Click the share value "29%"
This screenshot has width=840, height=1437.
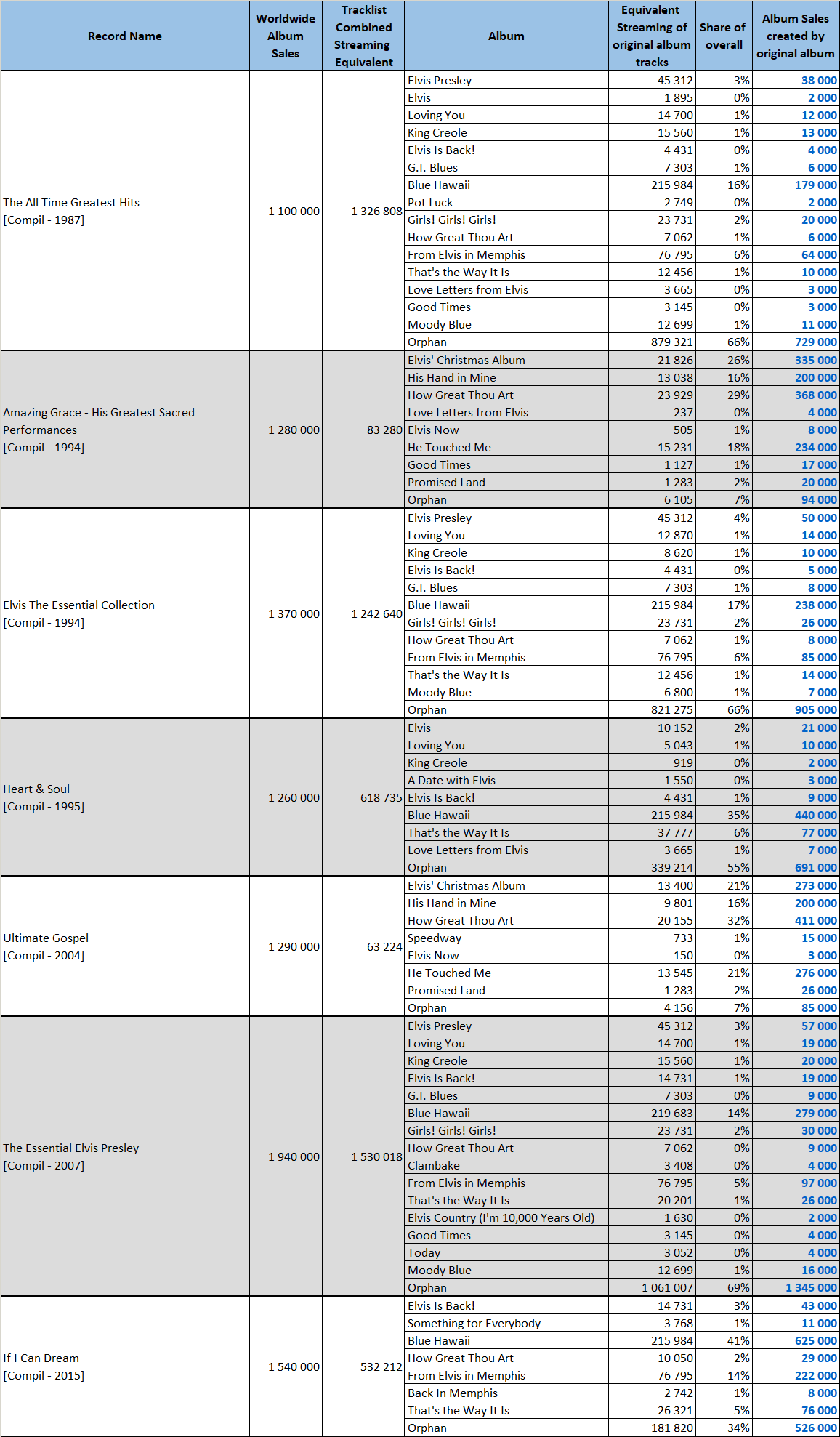pyautogui.click(x=739, y=395)
